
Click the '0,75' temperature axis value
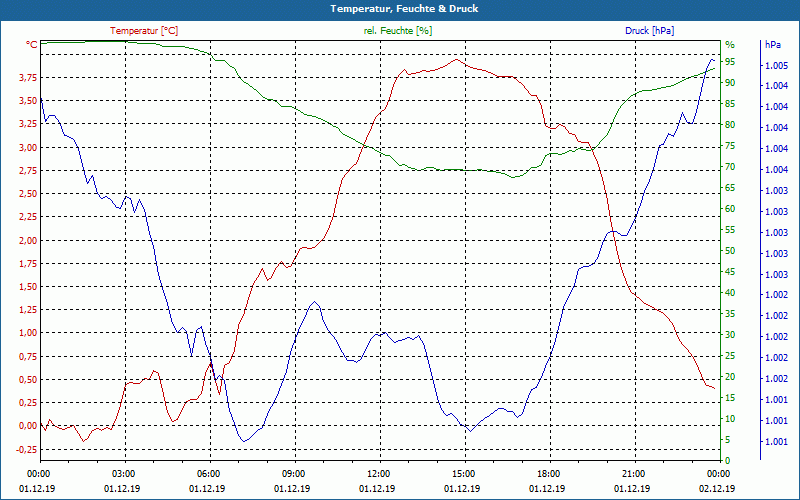(28, 357)
